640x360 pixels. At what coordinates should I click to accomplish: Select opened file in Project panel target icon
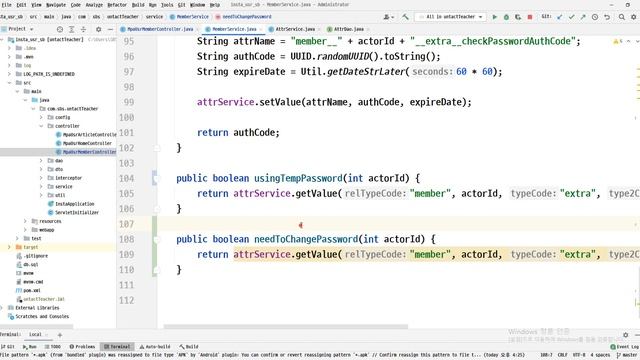click(60, 29)
